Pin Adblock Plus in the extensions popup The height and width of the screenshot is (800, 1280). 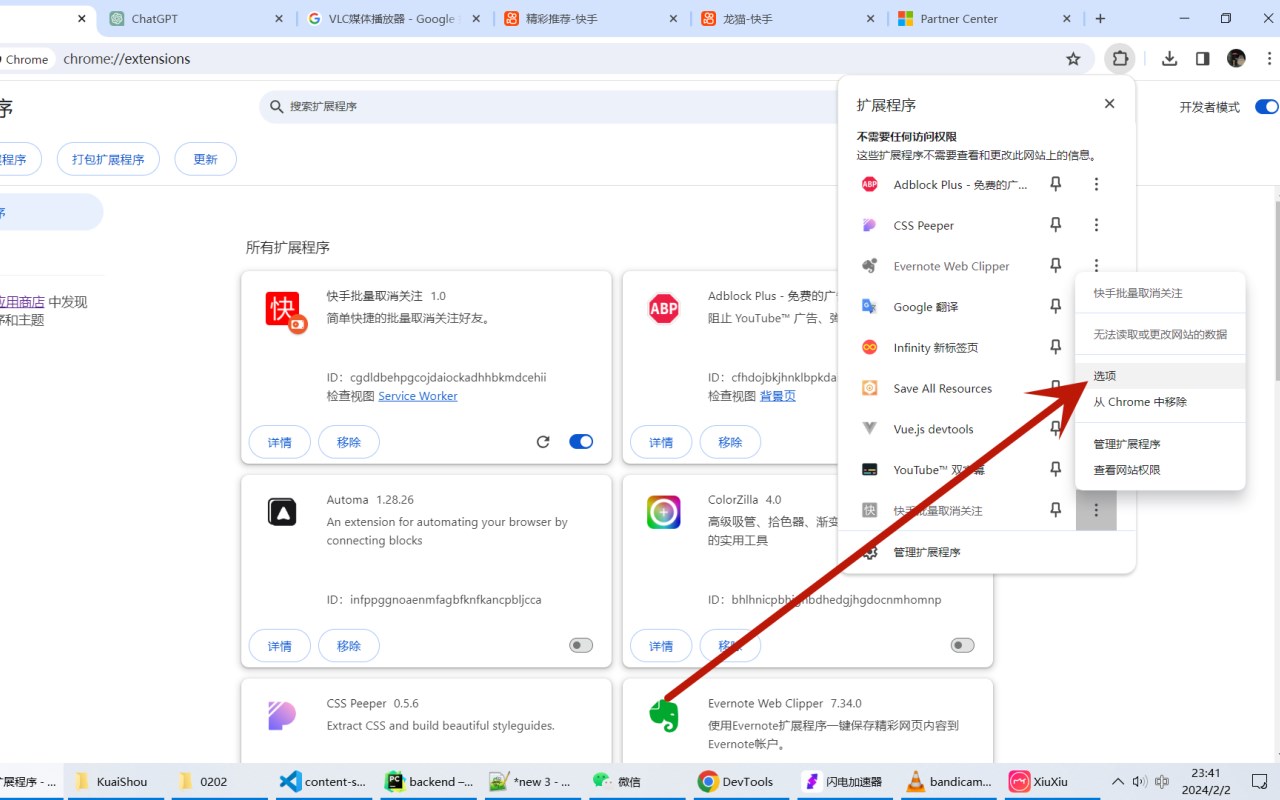1055,184
